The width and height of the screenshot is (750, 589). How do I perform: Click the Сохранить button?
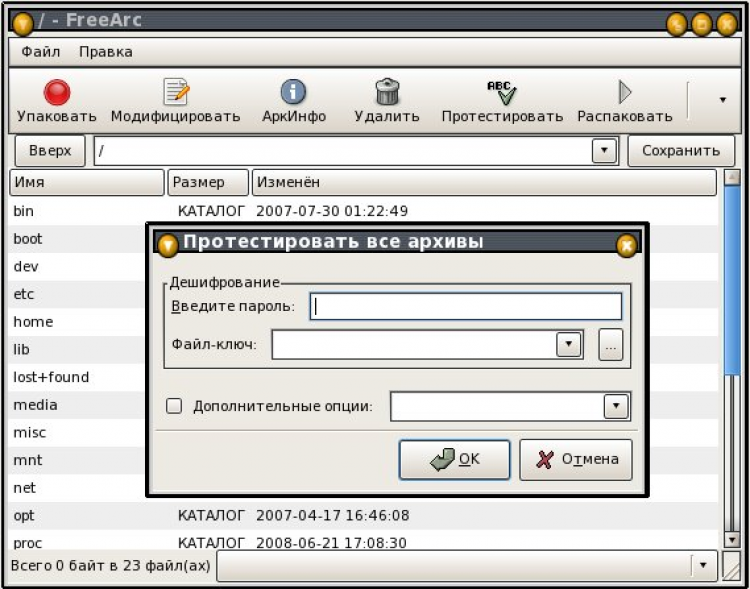point(680,151)
